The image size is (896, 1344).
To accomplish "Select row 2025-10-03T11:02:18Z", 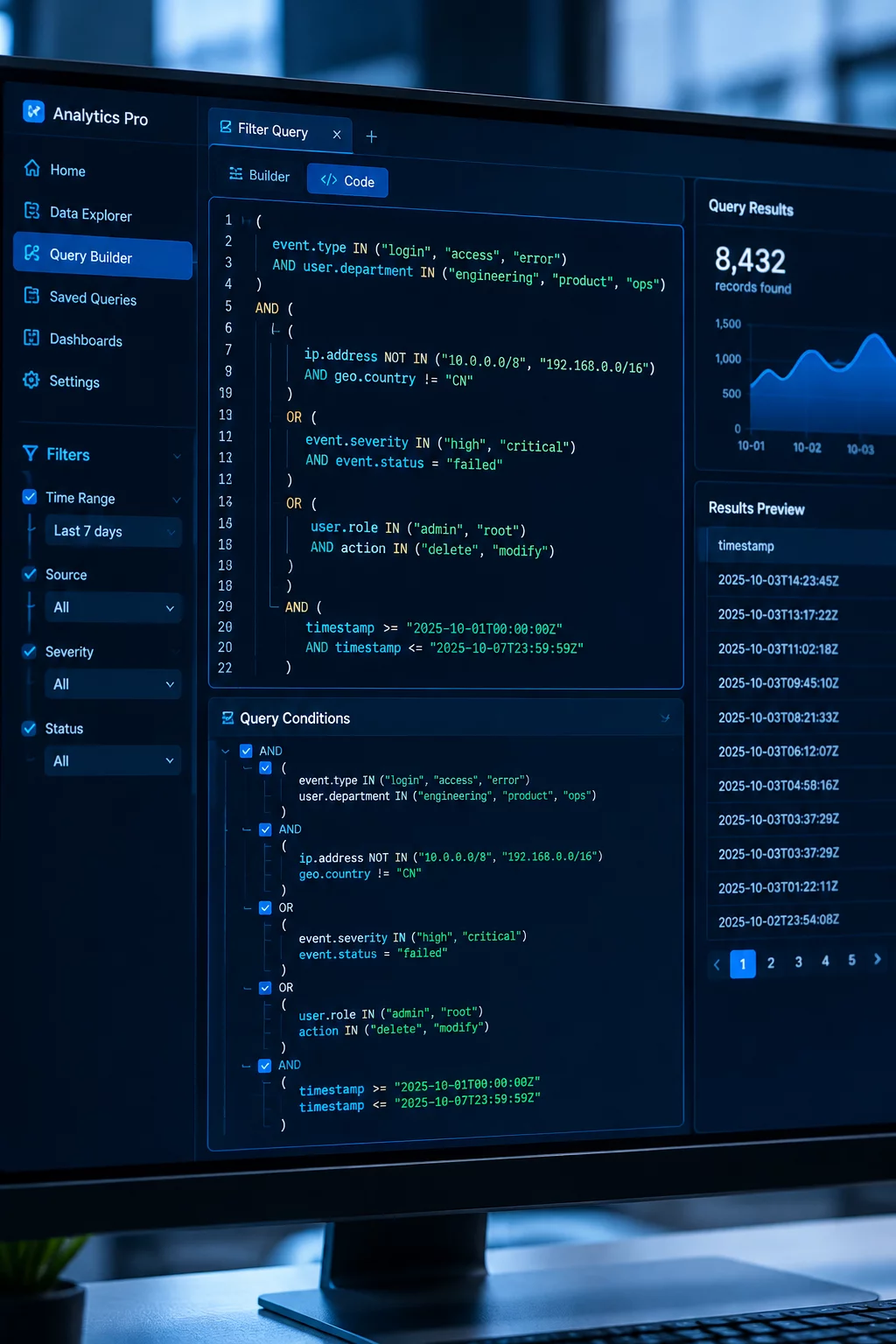I will coord(801,648).
